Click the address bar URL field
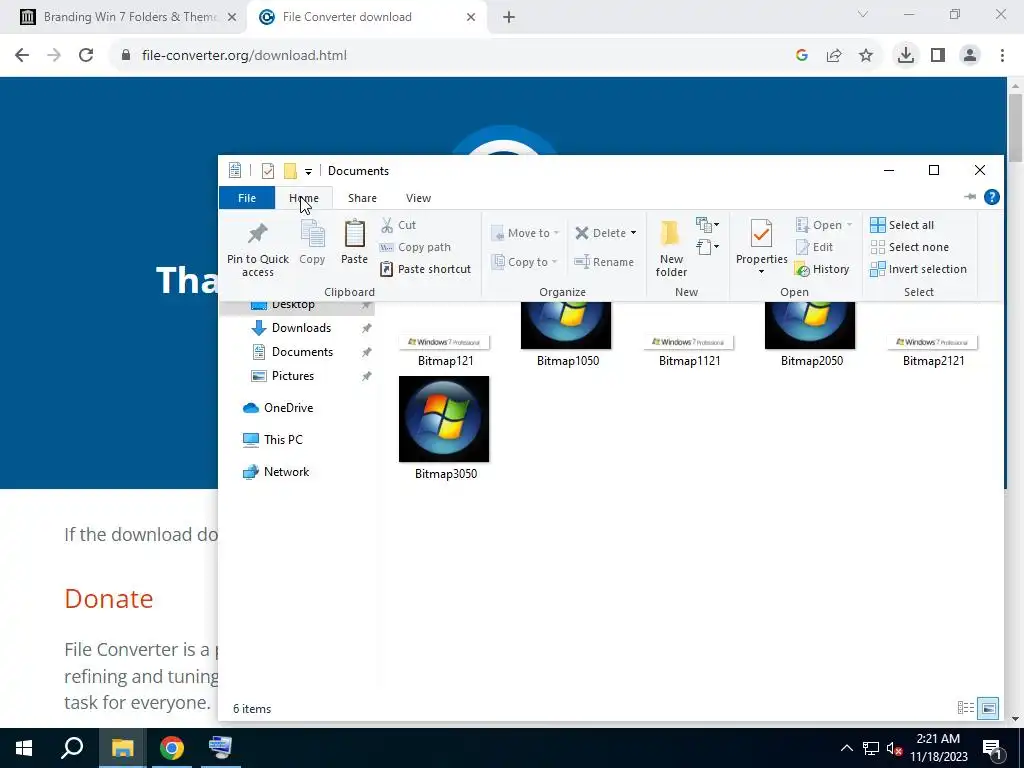Image resolution: width=1024 pixels, height=768 pixels. [451, 56]
